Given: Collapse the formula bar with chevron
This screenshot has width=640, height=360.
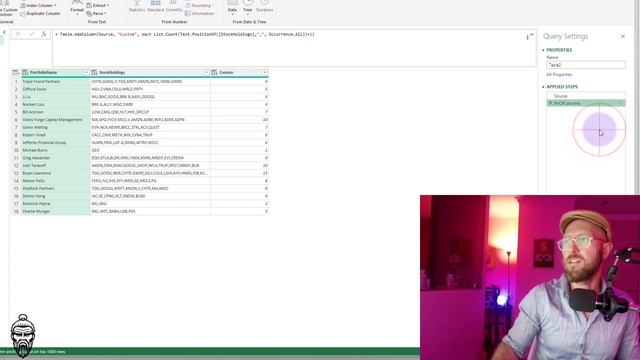Looking at the screenshot, I should click(x=531, y=36).
